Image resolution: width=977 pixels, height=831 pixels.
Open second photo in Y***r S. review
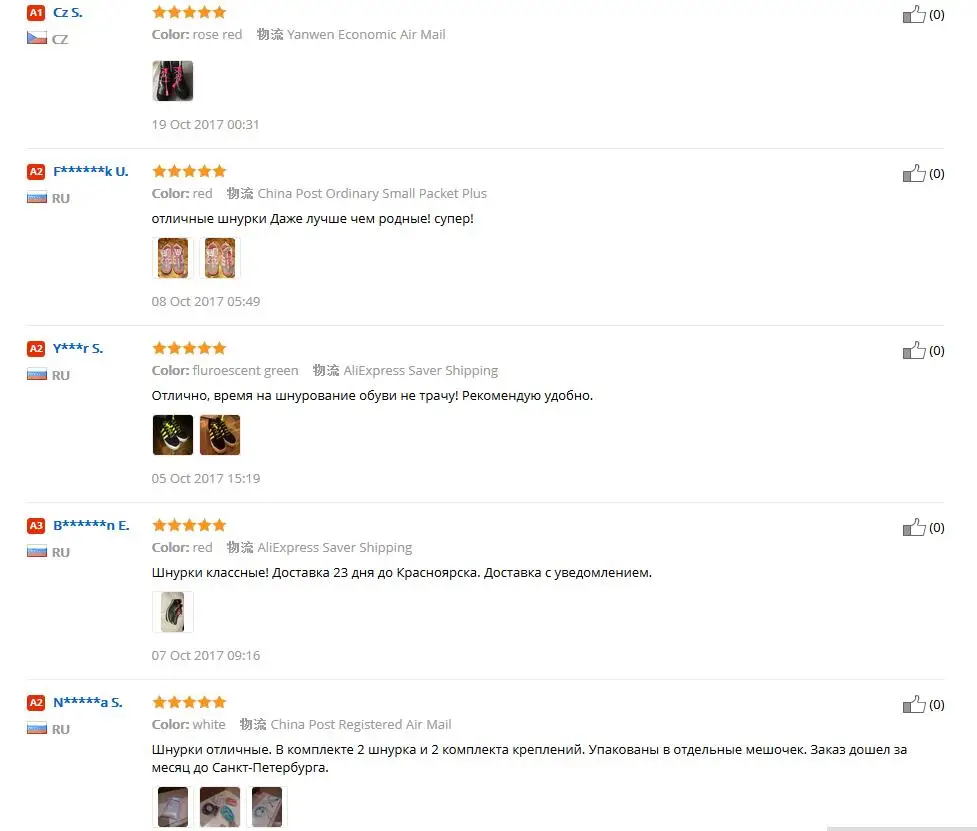coord(220,434)
